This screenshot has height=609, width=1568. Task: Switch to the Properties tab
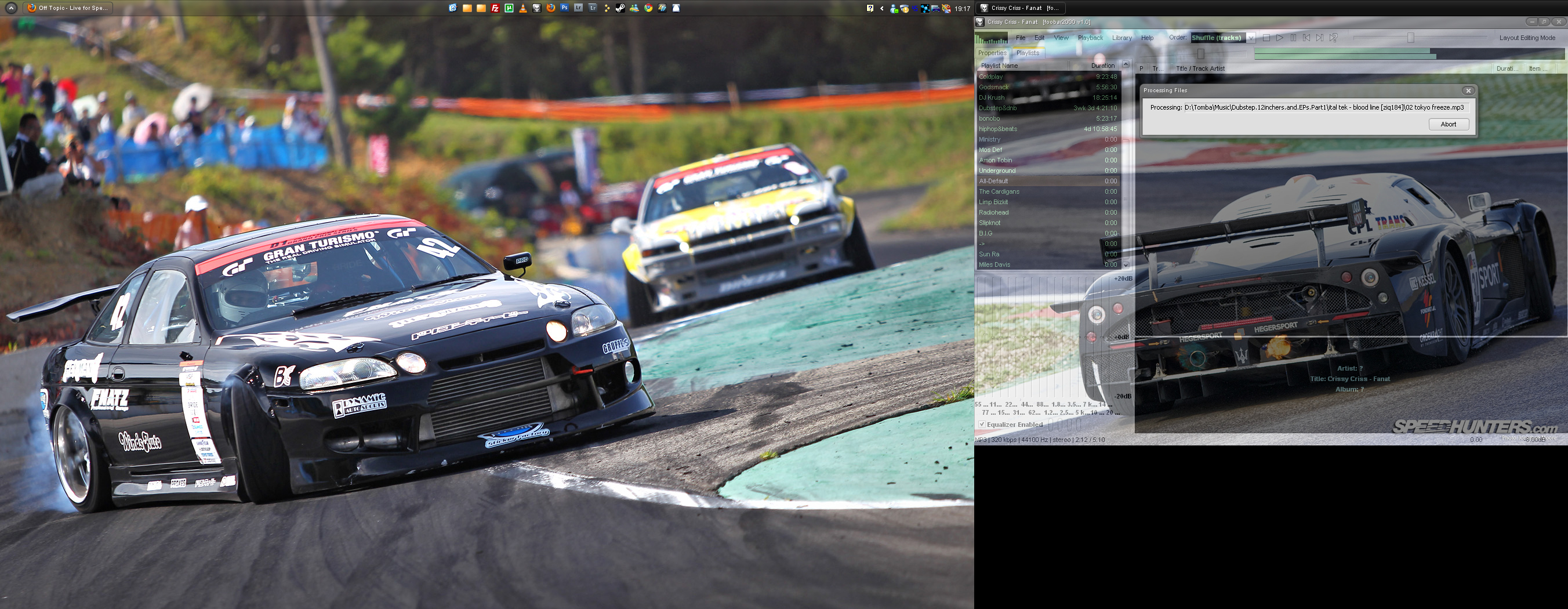[992, 53]
